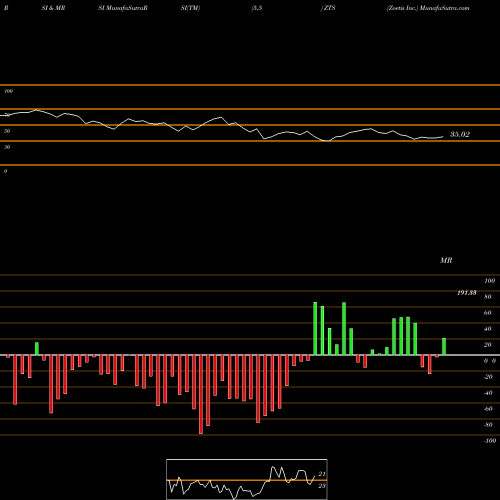Click the 80 label on MR axis

click(x=488, y=297)
